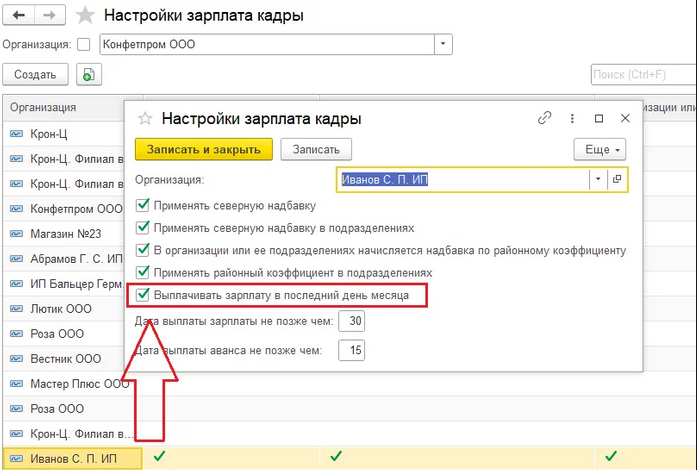The image size is (697, 470).
Task: Expand the Конфетпром ООО organization dropdown
Action: 443,44
